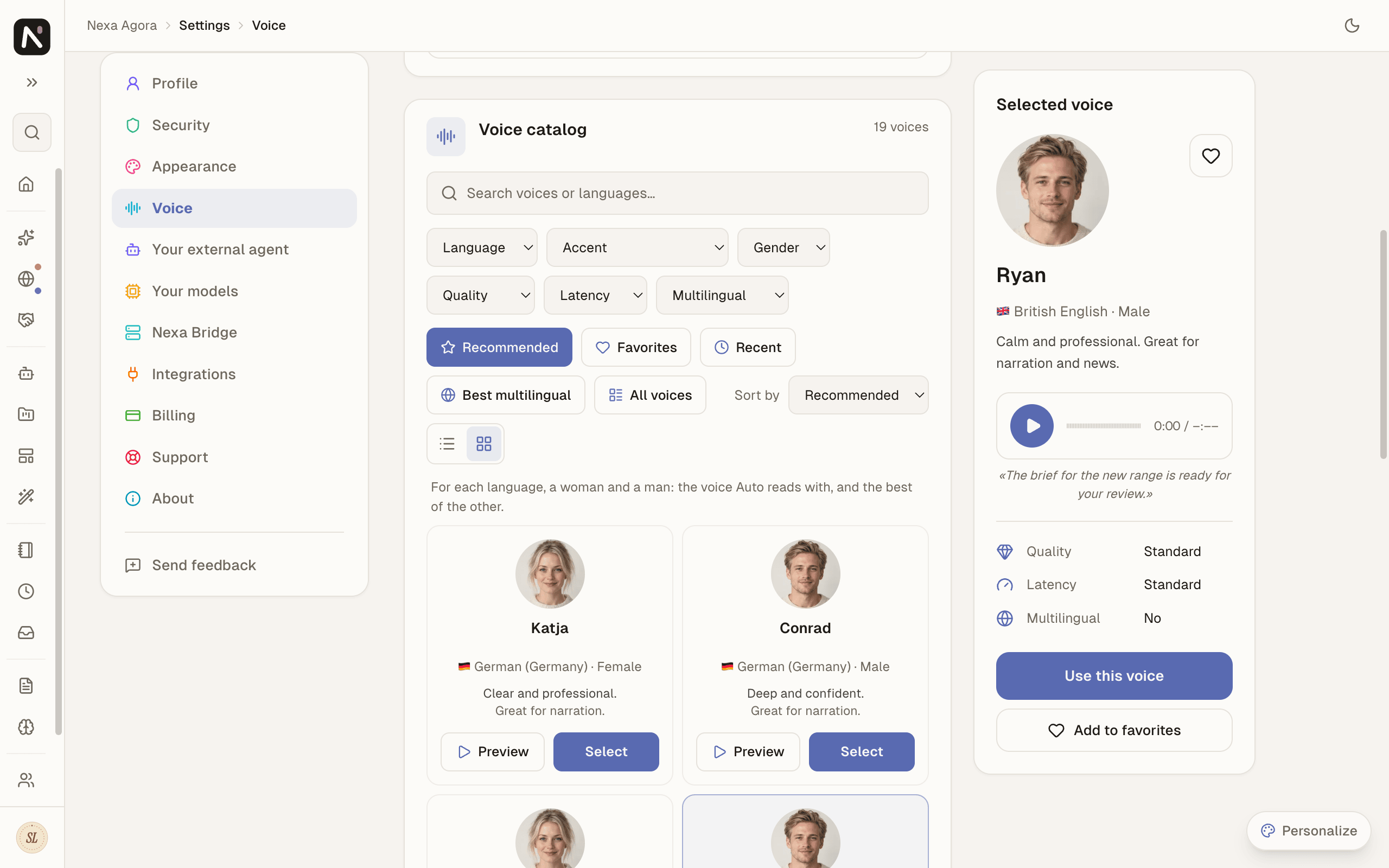Expand the left sidebar with the double-chevron icon
1389x868 pixels.
click(31, 82)
